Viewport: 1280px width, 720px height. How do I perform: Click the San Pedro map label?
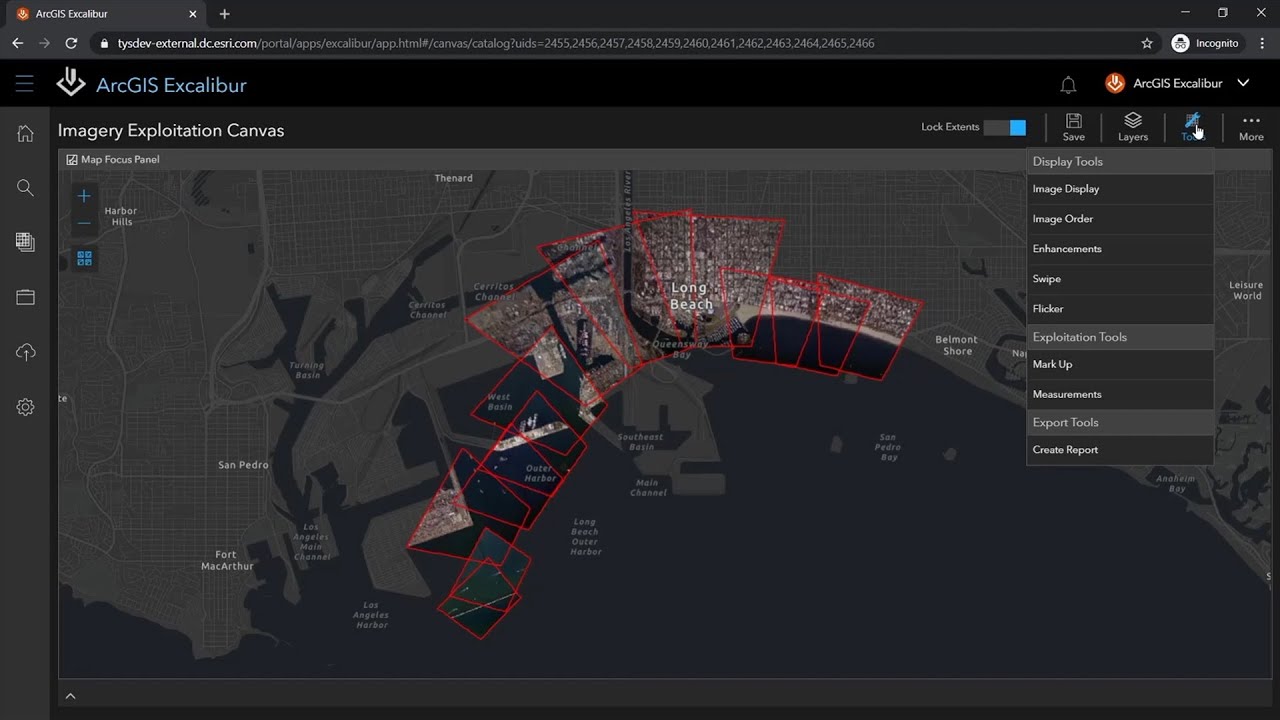click(x=243, y=465)
